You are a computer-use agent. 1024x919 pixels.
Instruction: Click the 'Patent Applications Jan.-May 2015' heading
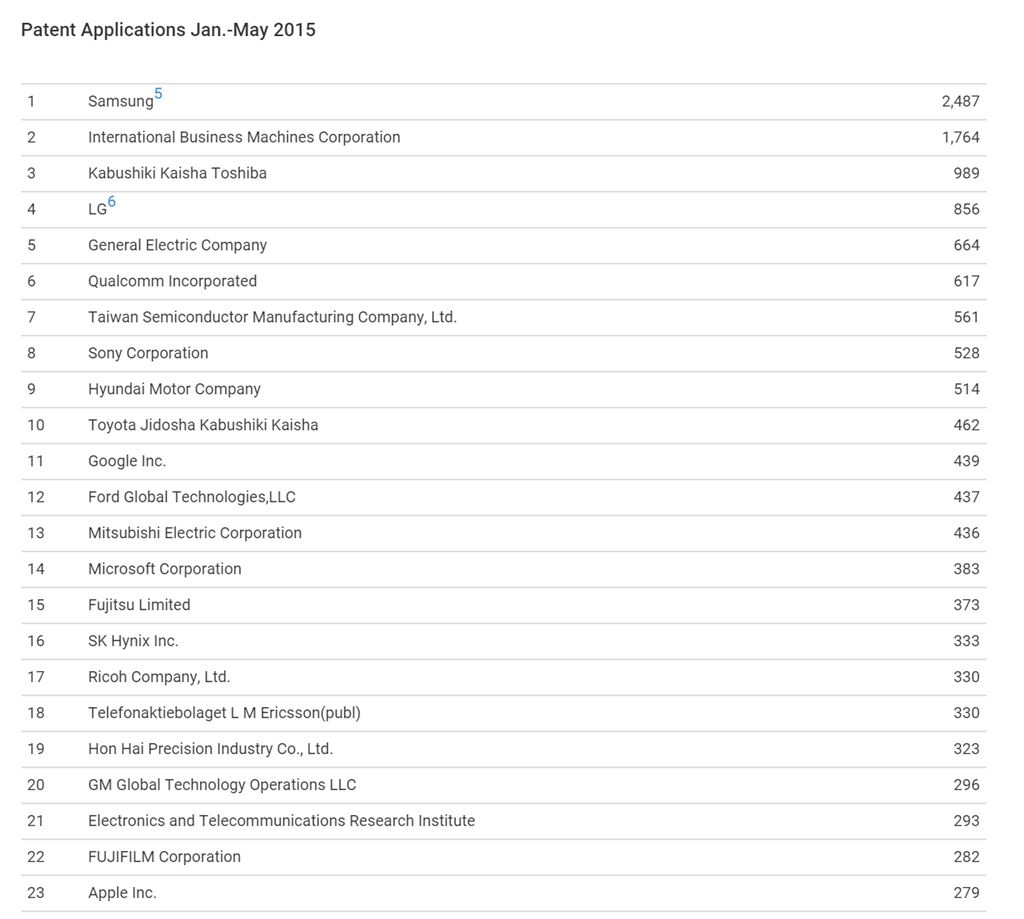coord(168,30)
